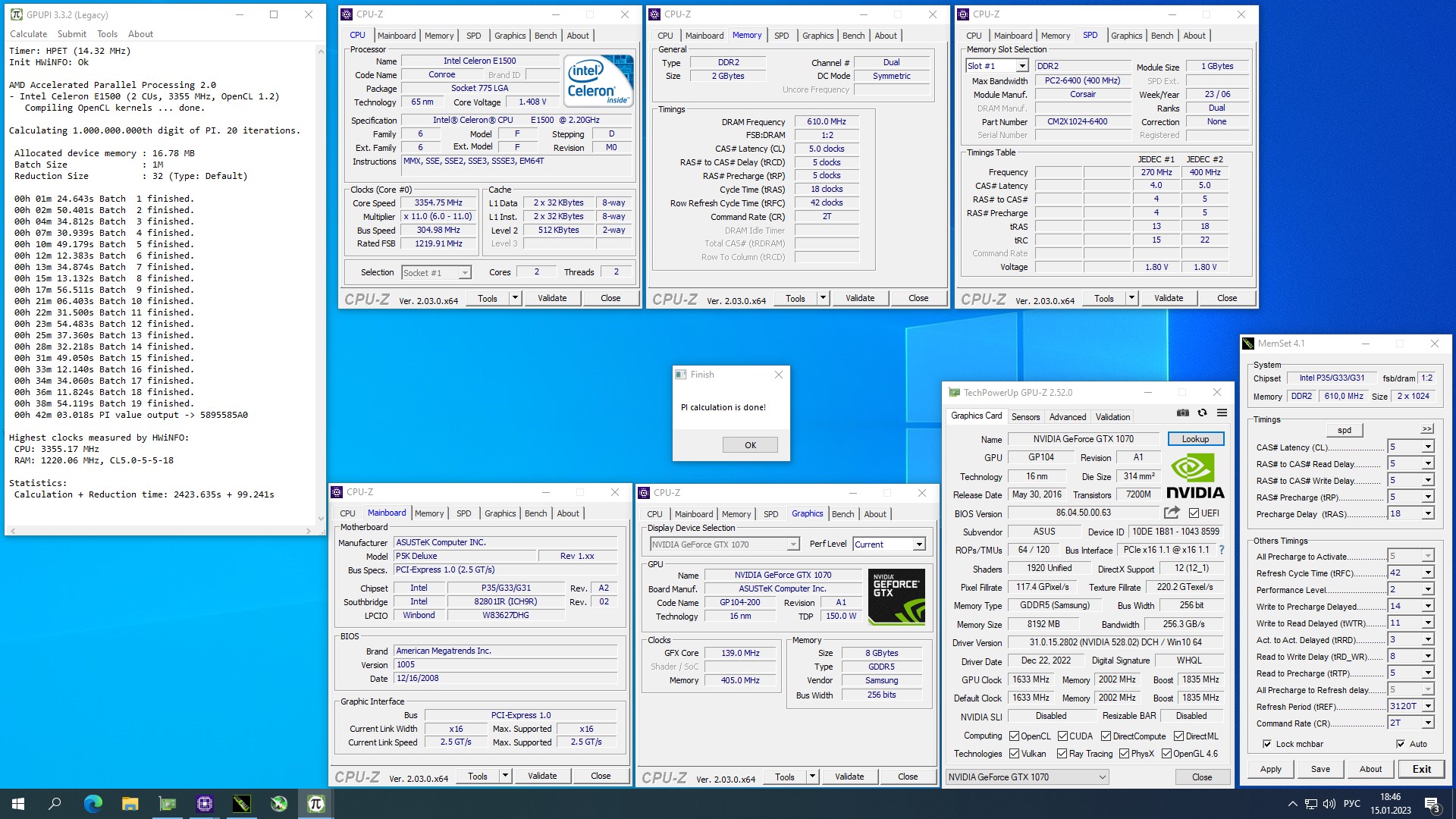Image resolution: width=1456 pixels, height=819 pixels.
Task: Show hidden tray icons chevron
Action: [x=1292, y=804]
